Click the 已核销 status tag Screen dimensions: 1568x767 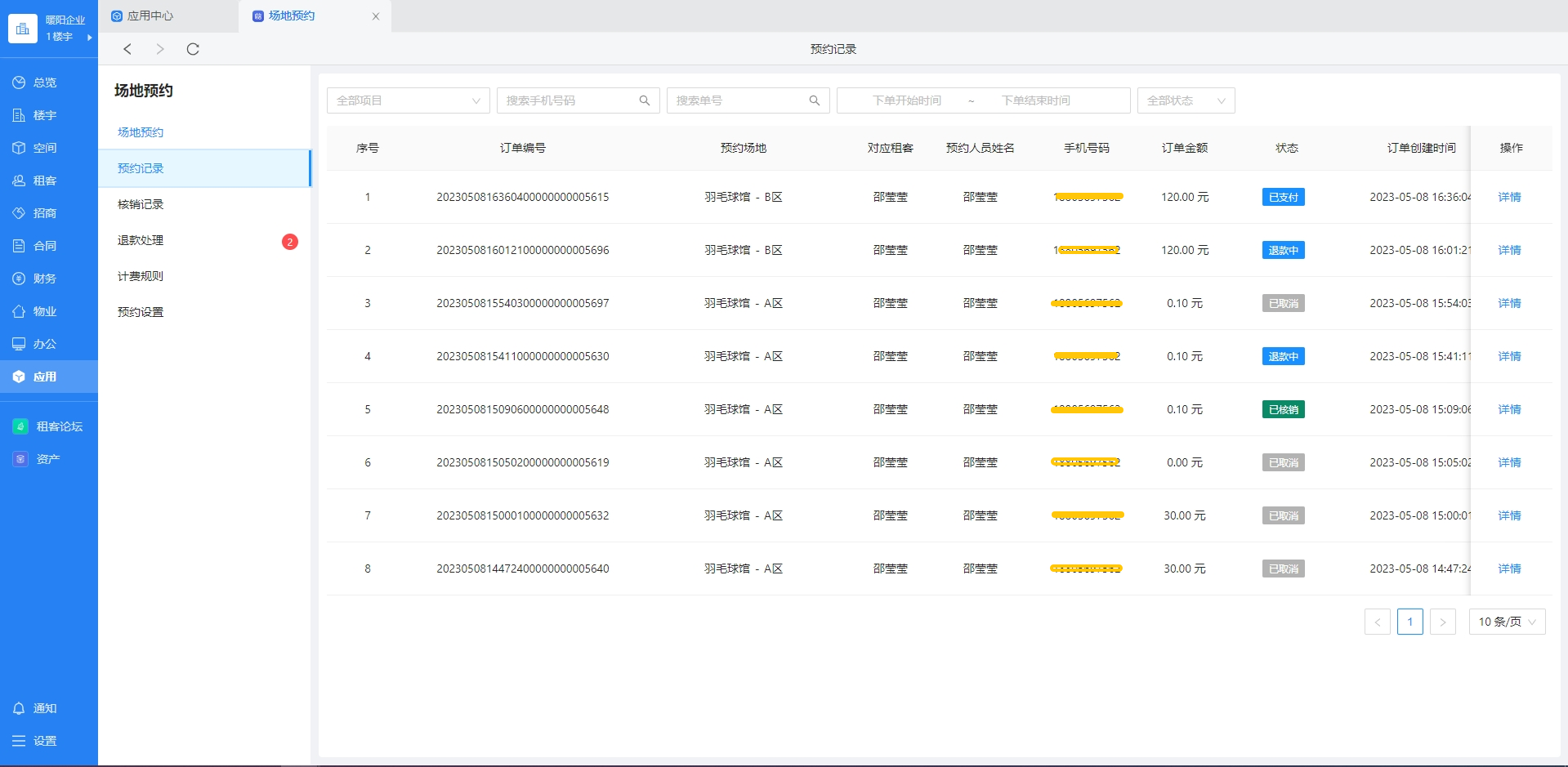[x=1284, y=409]
